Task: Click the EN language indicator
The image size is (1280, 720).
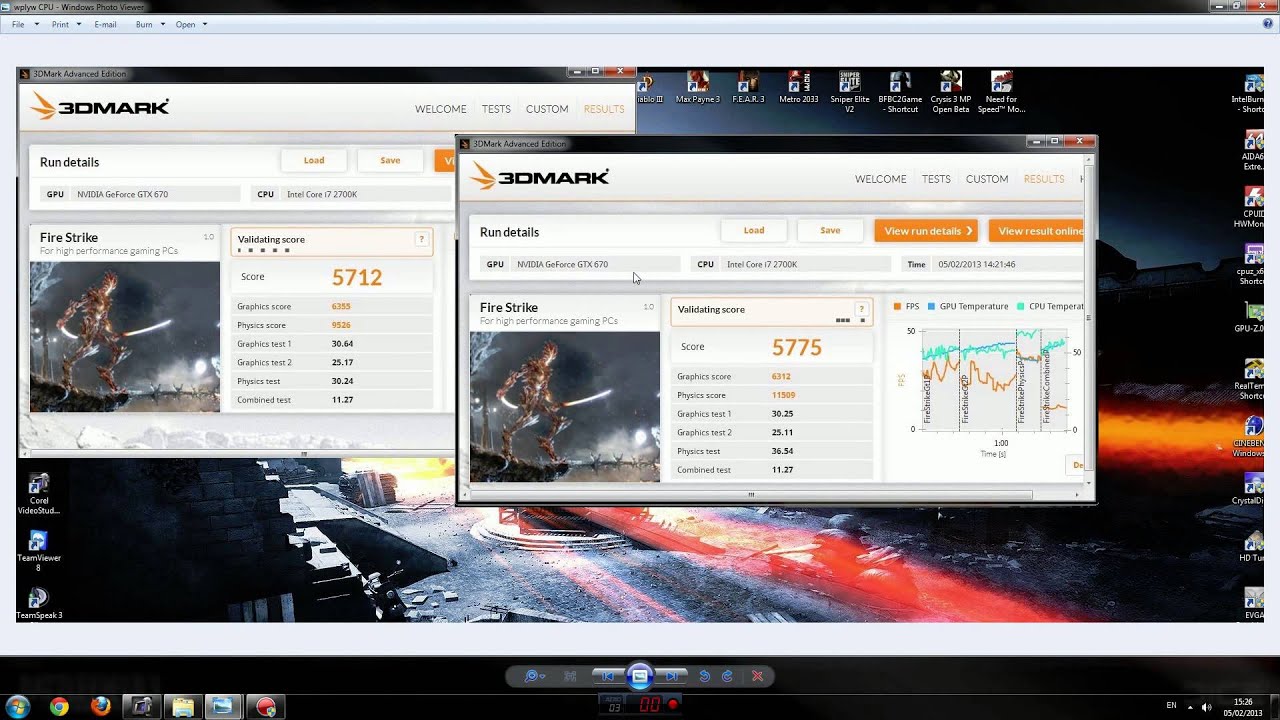Action: click(x=1171, y=706)
